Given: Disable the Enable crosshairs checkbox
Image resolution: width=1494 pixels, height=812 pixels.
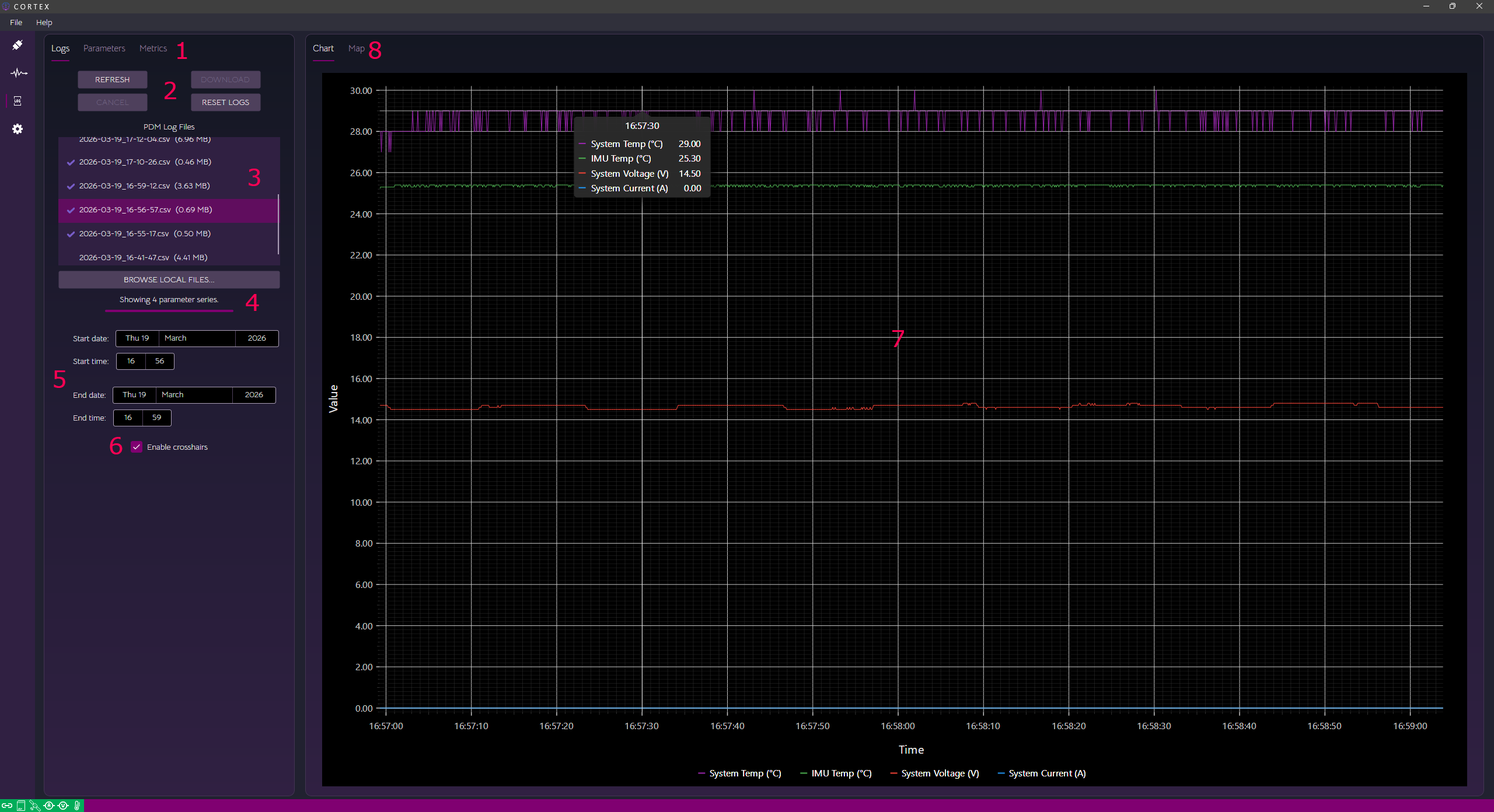Looking at the screenshot, I should [137, 447].
